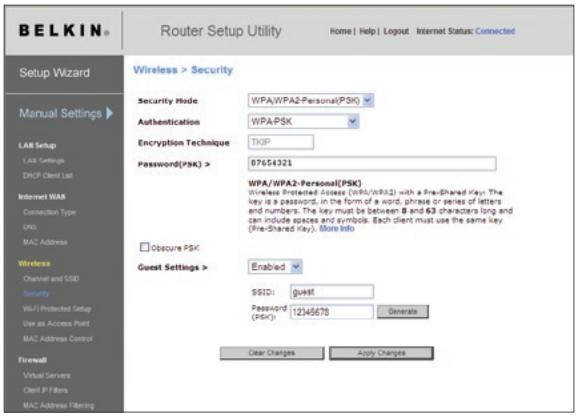579x417 pixels.
Task: Open the Security Mode dropdown
Action: point(311,100)
